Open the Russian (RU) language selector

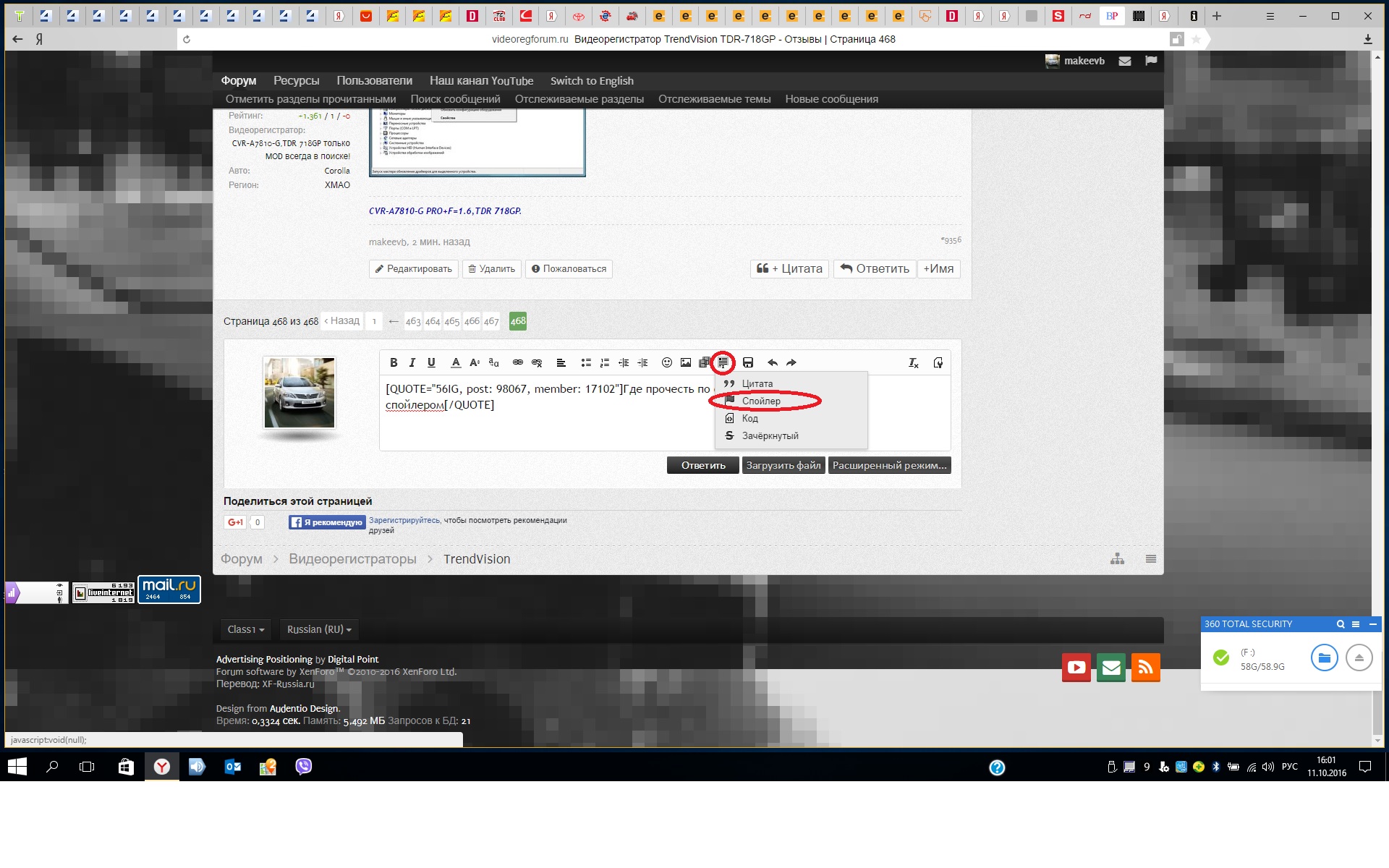pos(319,629)
